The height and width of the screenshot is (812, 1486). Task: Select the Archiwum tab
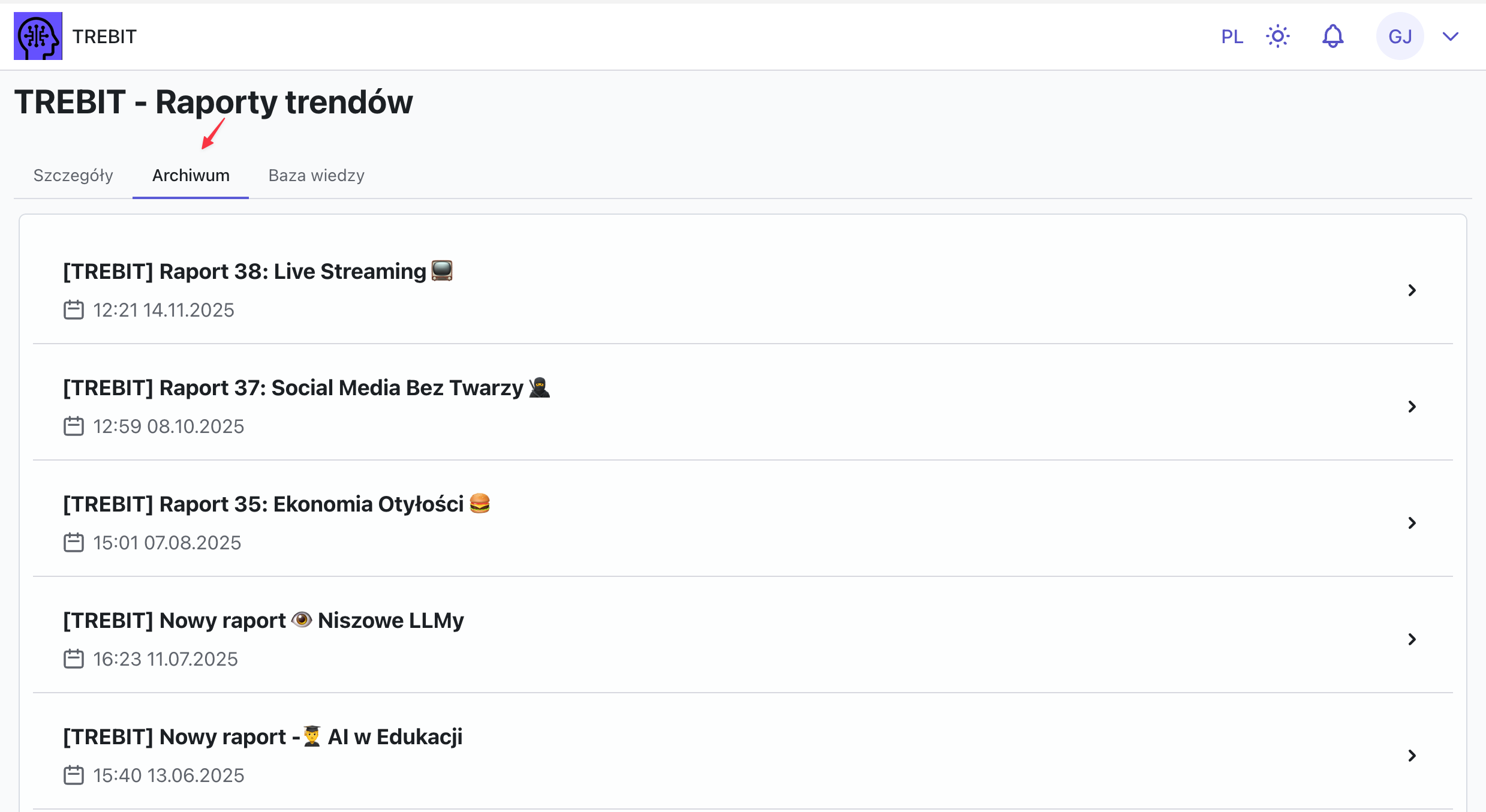(191, 175)
